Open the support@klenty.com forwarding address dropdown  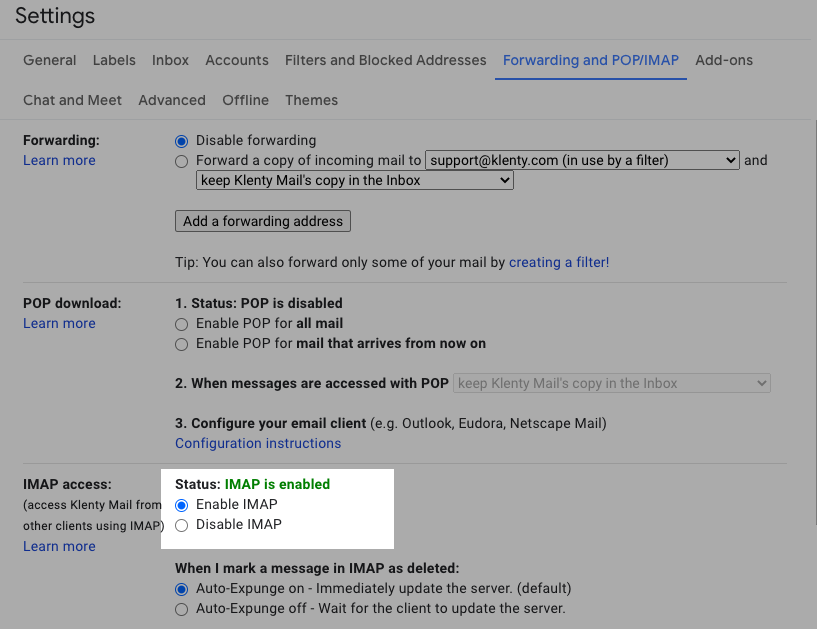pyautogui.click(x=582, y=160)
